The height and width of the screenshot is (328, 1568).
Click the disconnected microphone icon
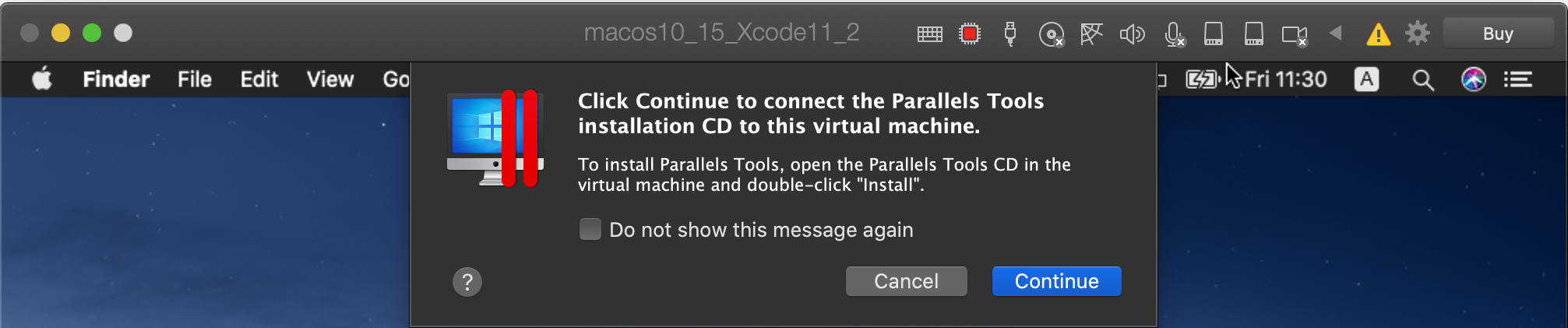pyautogui.click(x=1173, y=34)
